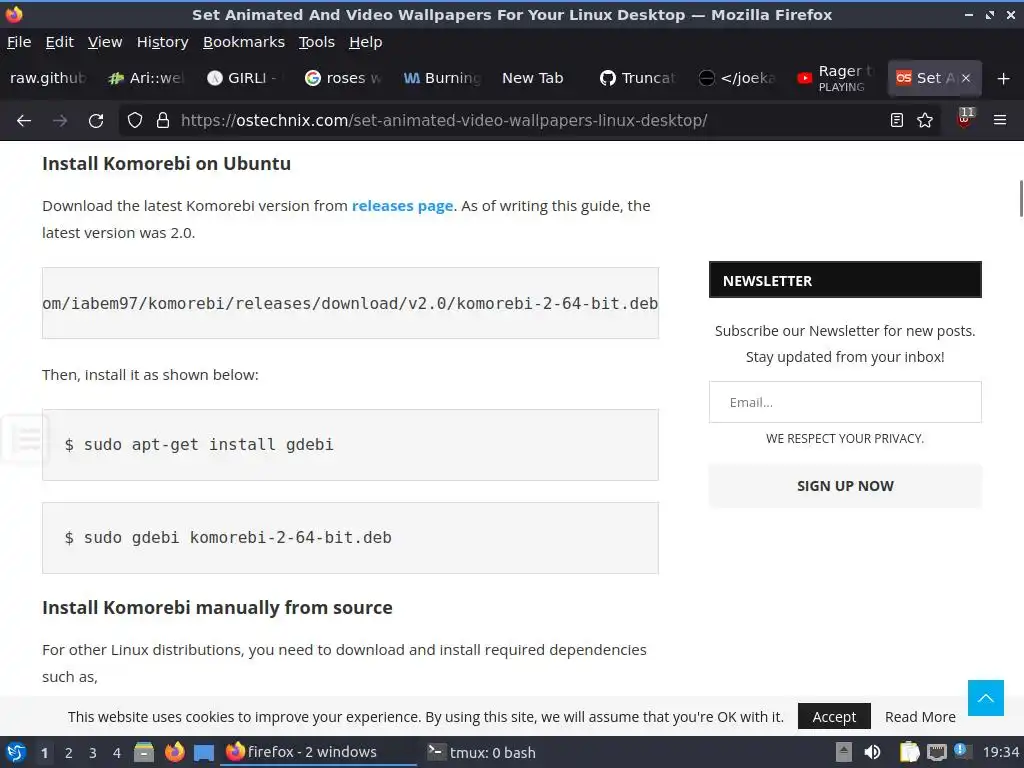1024x768 pixels.
Task: Reload the current page
Action: click(96, 120)
